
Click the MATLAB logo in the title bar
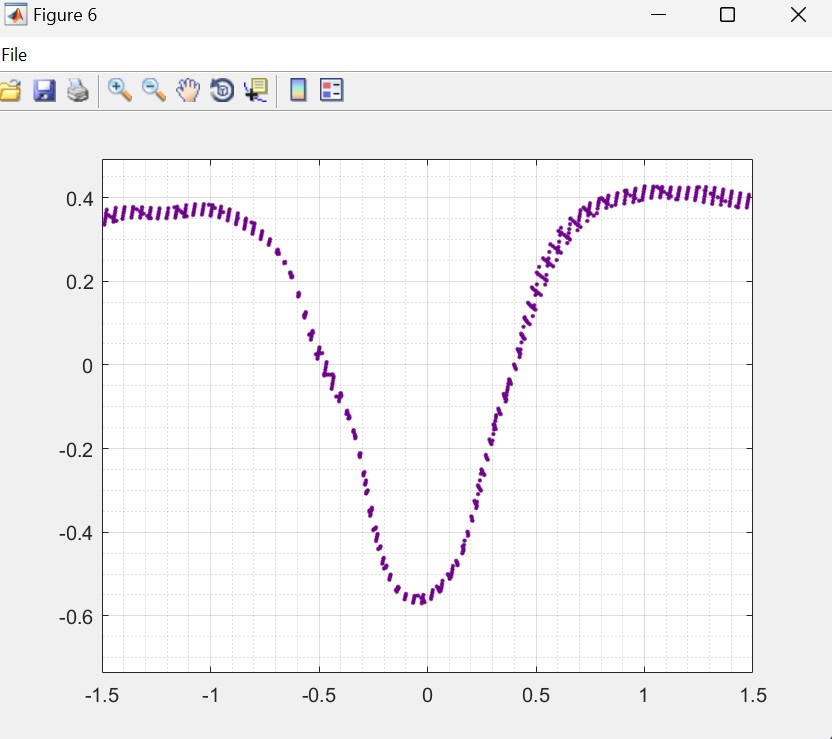[x=16, y=15]
